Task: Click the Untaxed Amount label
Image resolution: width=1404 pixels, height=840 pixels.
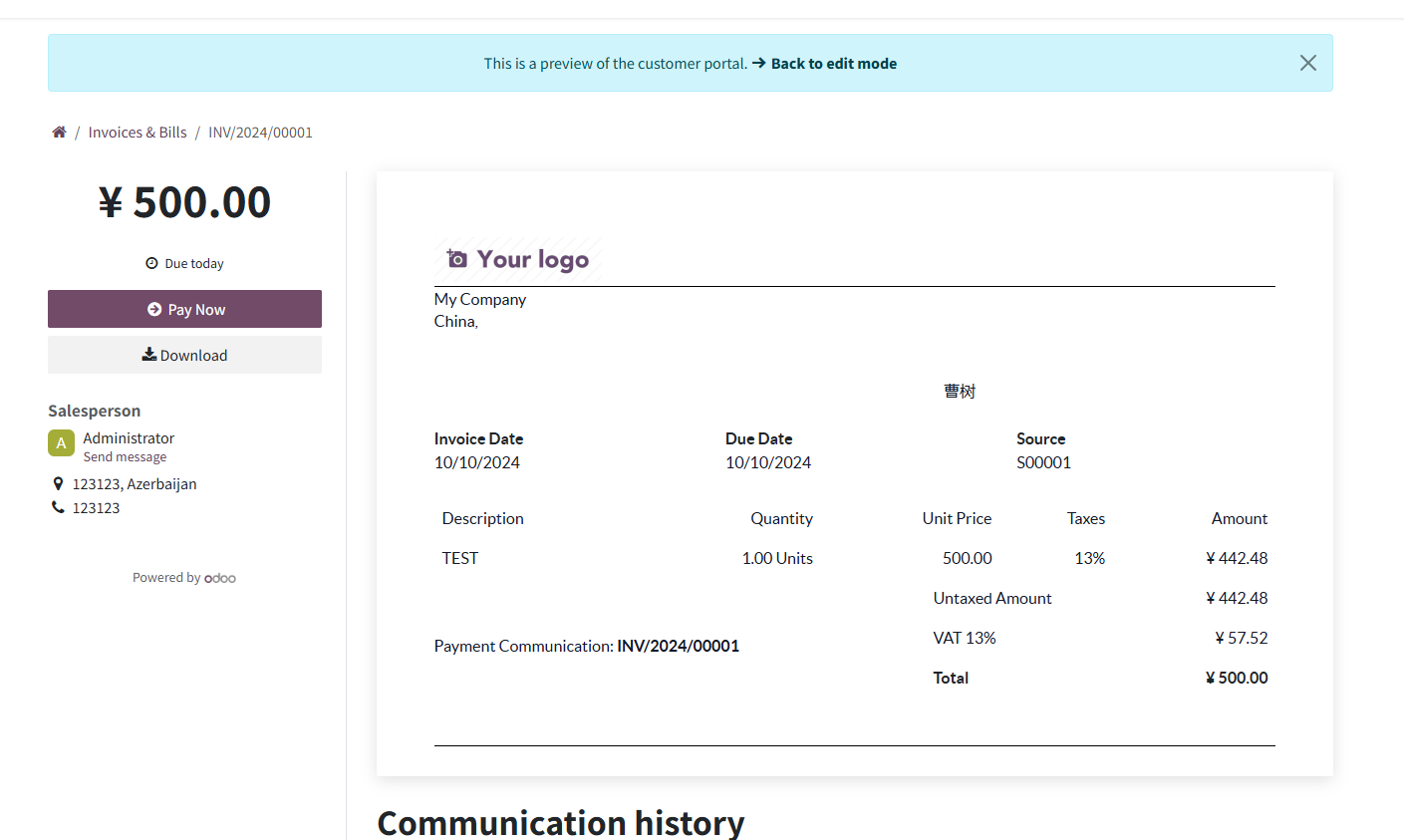Action: pos(992,598)
